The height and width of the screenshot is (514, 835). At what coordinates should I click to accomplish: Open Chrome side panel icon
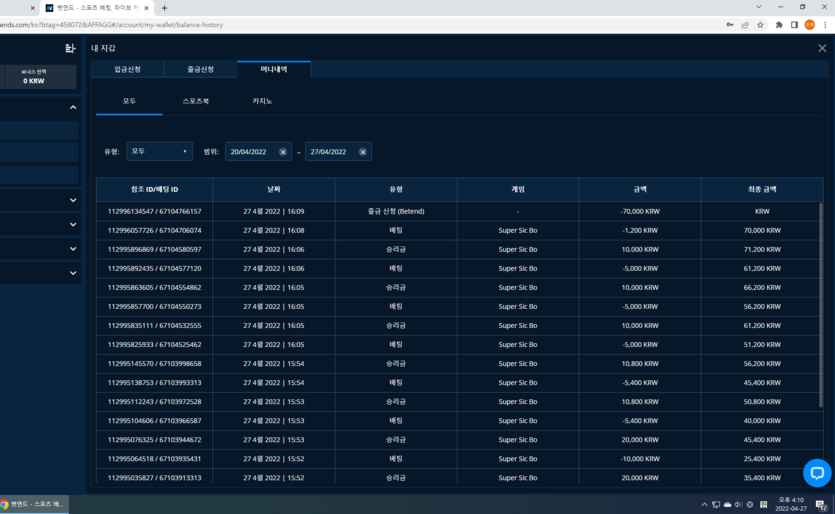tap(794, 25)
